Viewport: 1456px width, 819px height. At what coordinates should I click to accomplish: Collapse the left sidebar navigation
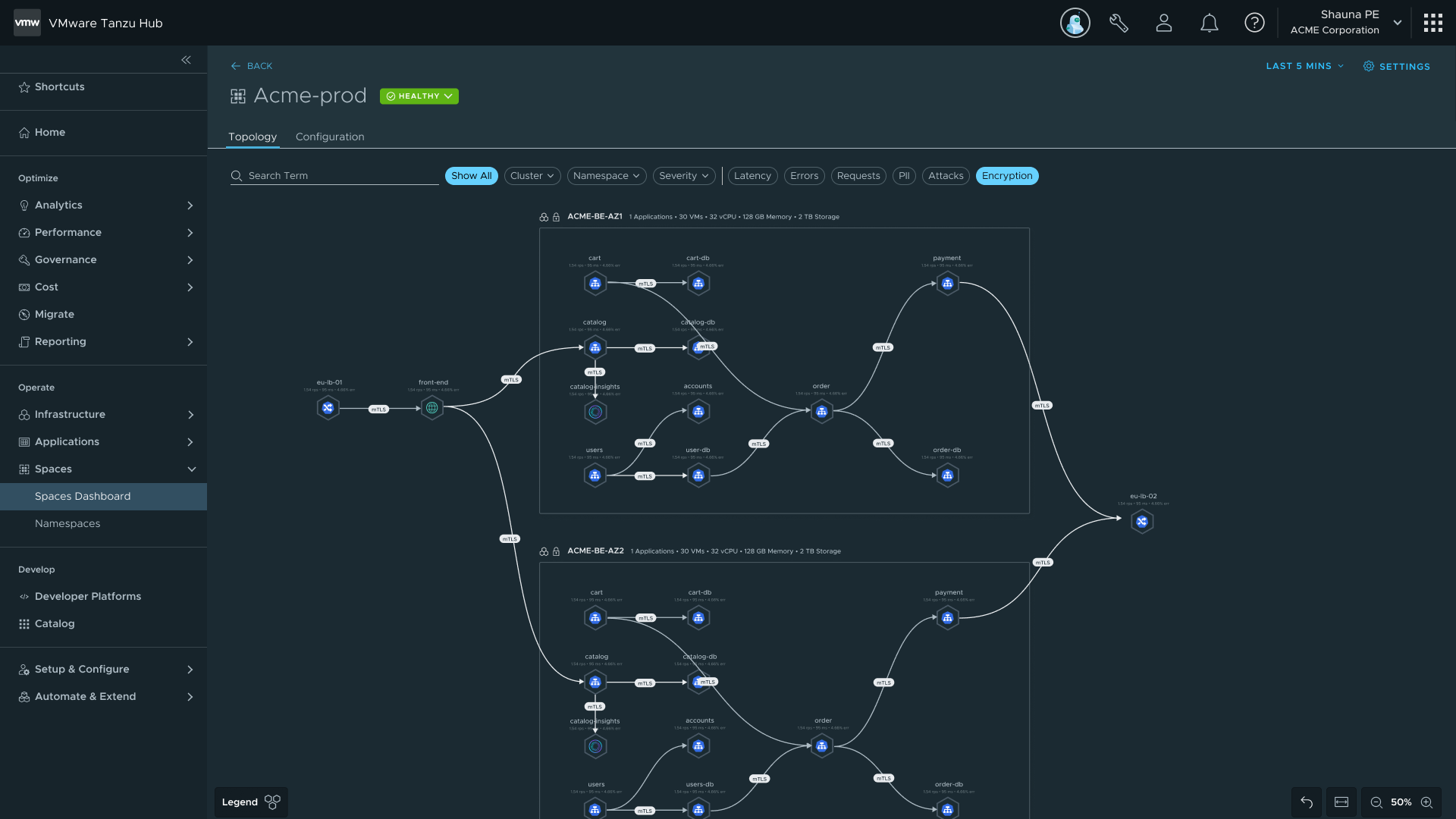(x=186, y=60)
